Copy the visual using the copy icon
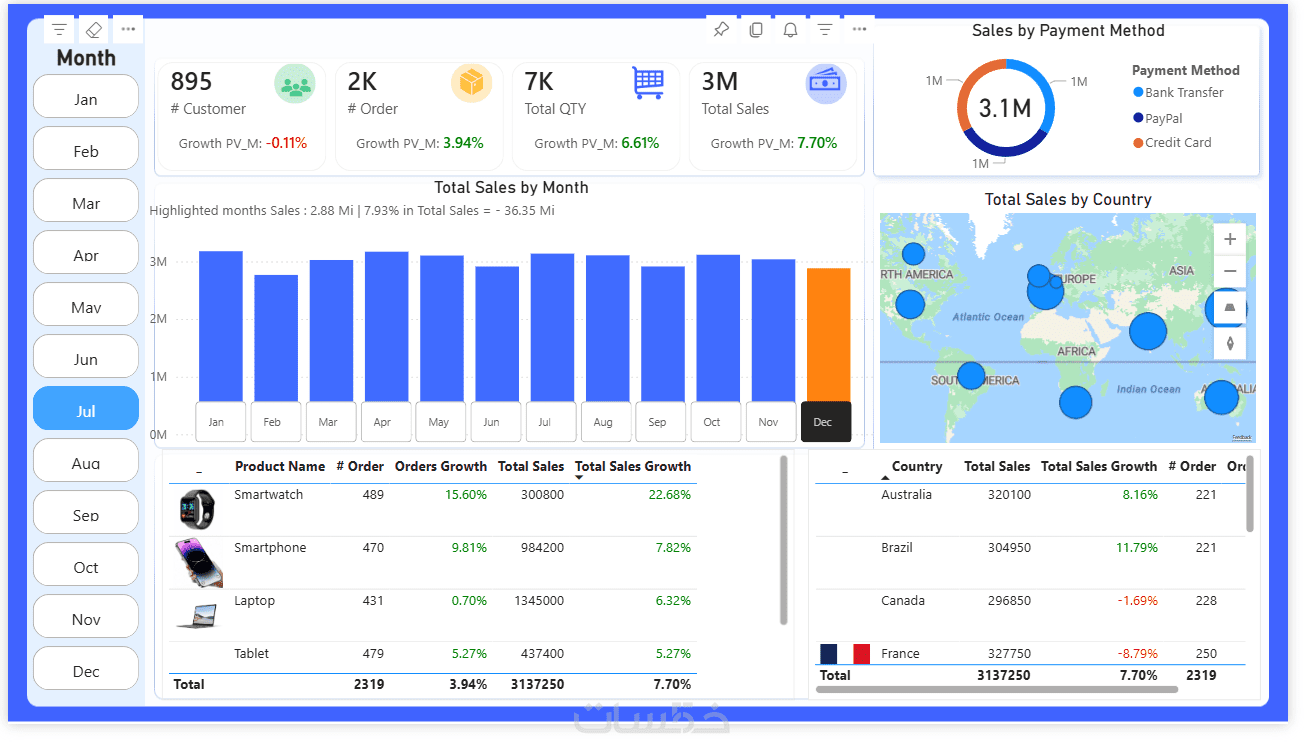Screen dimensions: 1304x749 coord(756,30)
